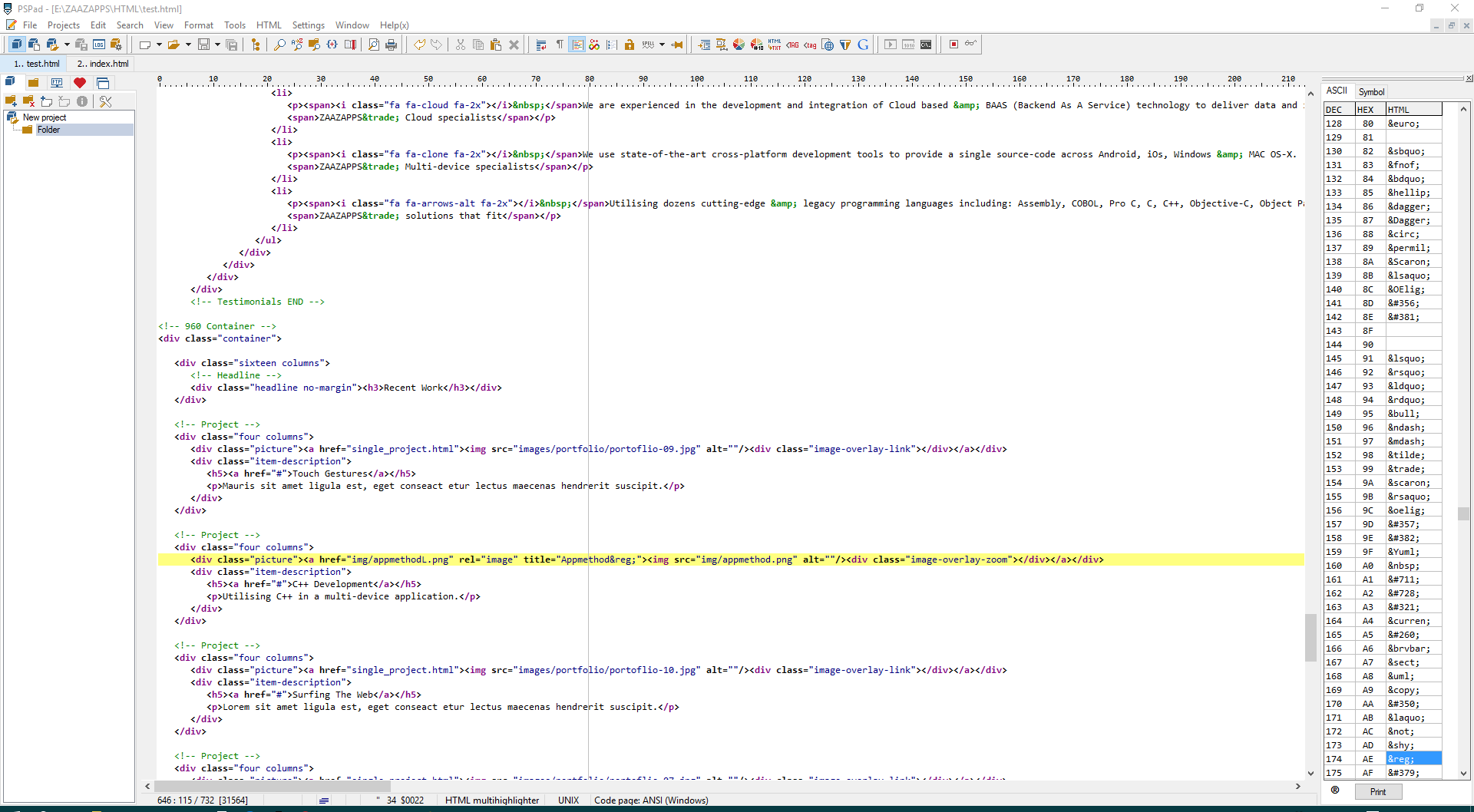Toggle the word wrap toolbar button
This screenshot has width=1474, height=812.
[541, 45]
